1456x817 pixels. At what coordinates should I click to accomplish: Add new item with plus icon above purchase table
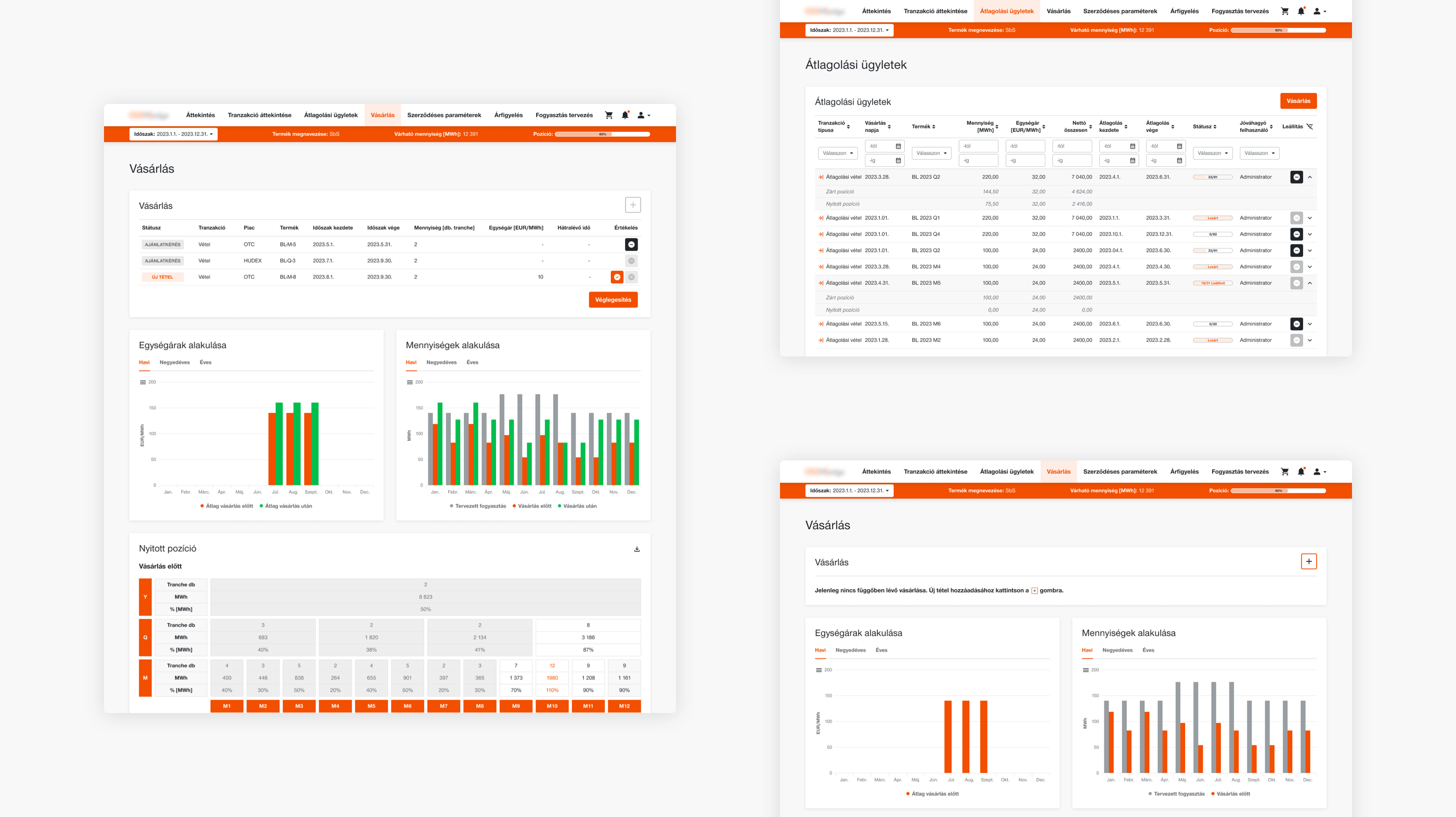click(x=632, y=205)
